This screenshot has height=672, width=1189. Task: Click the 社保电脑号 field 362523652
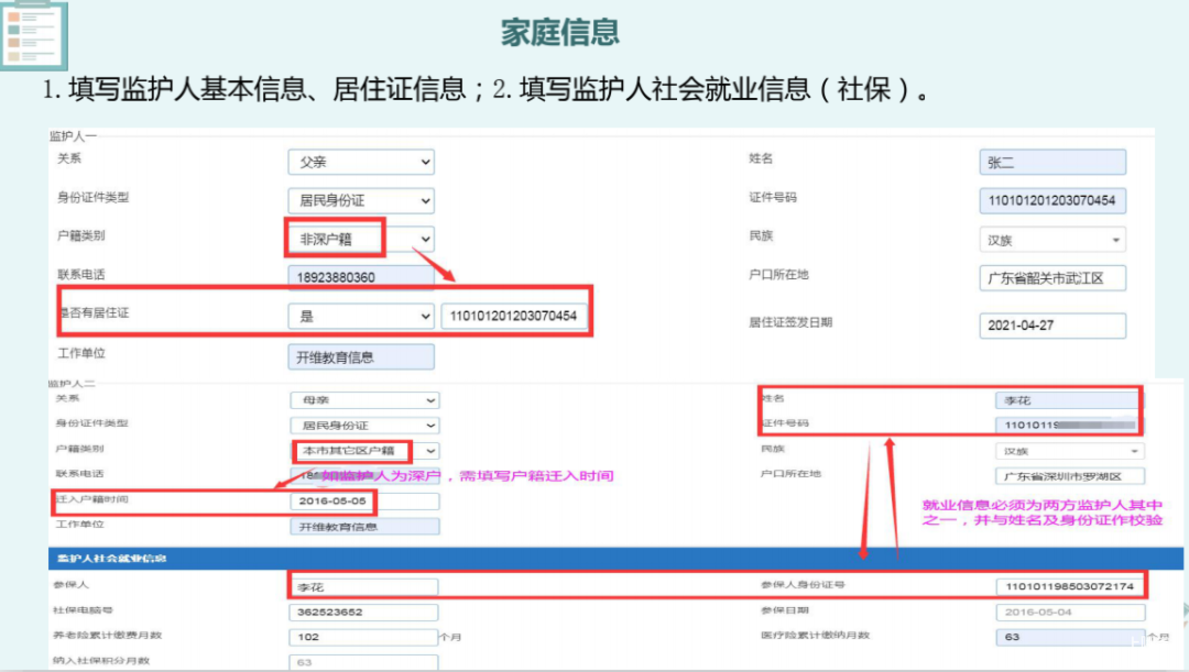point(364,612)
